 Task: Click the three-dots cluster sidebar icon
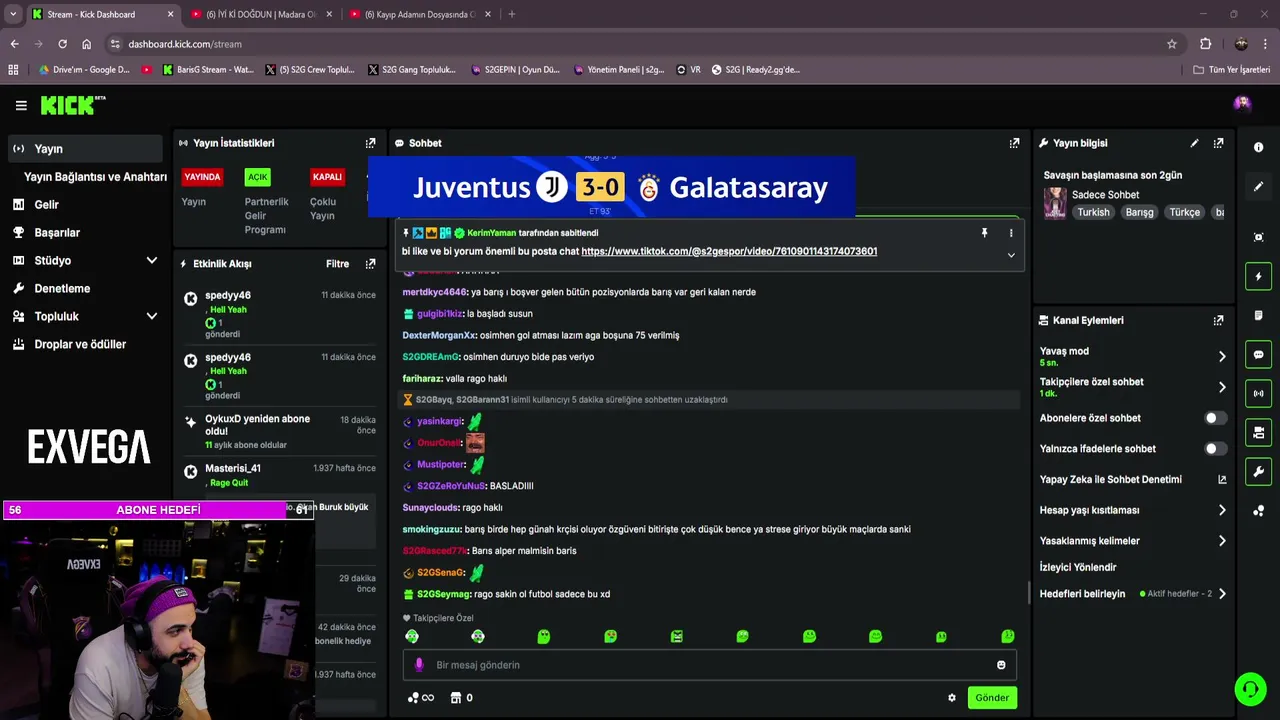(x=1258, y=511)
